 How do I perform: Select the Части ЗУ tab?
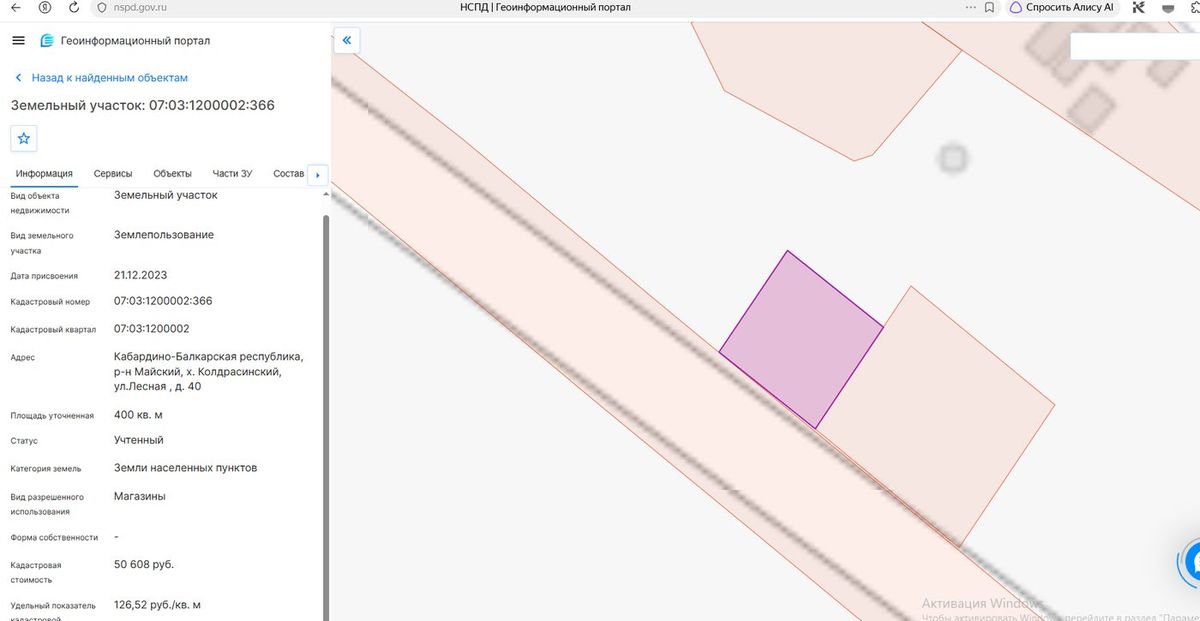(232, 174)
